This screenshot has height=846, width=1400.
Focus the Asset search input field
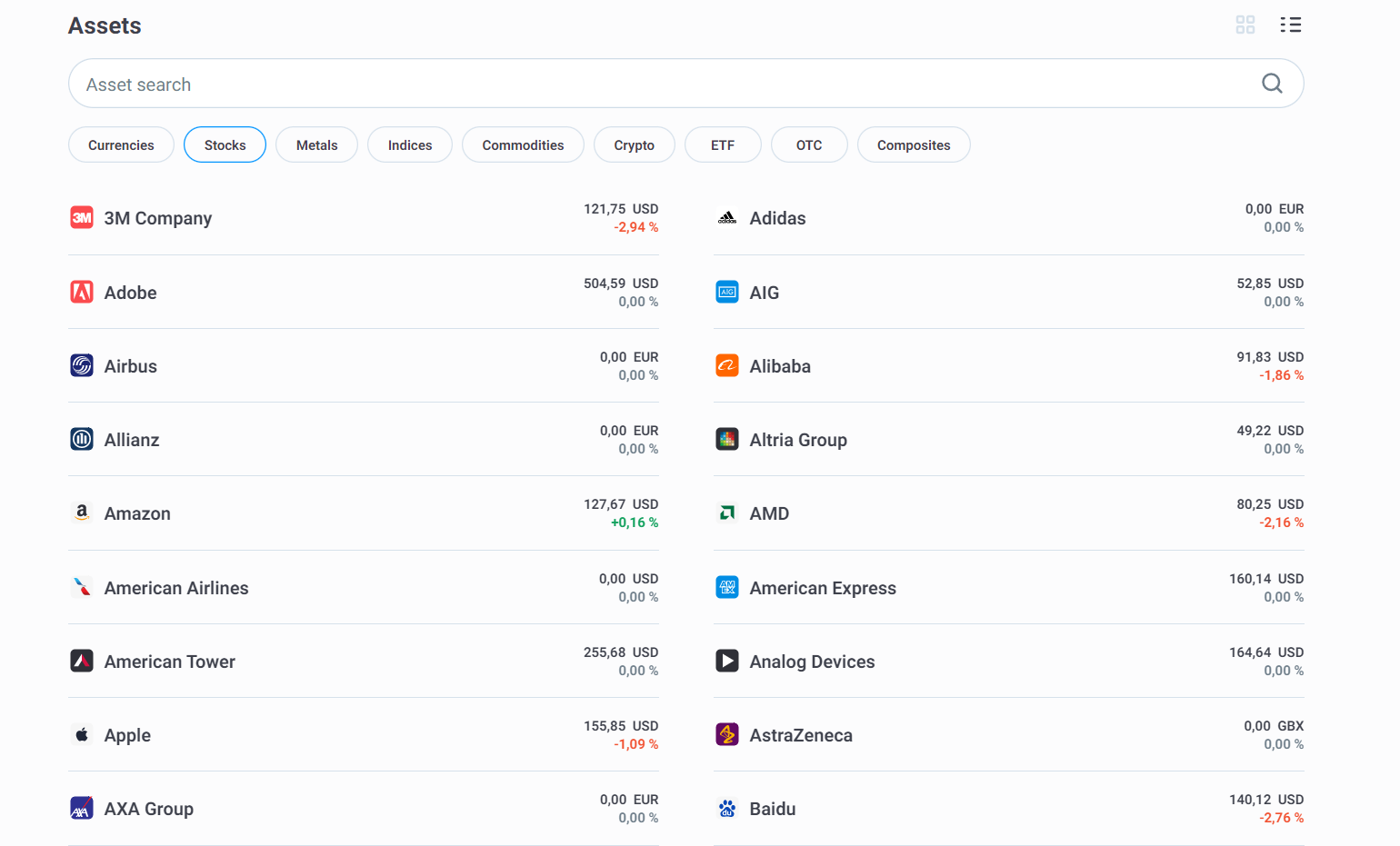point(686,84)
